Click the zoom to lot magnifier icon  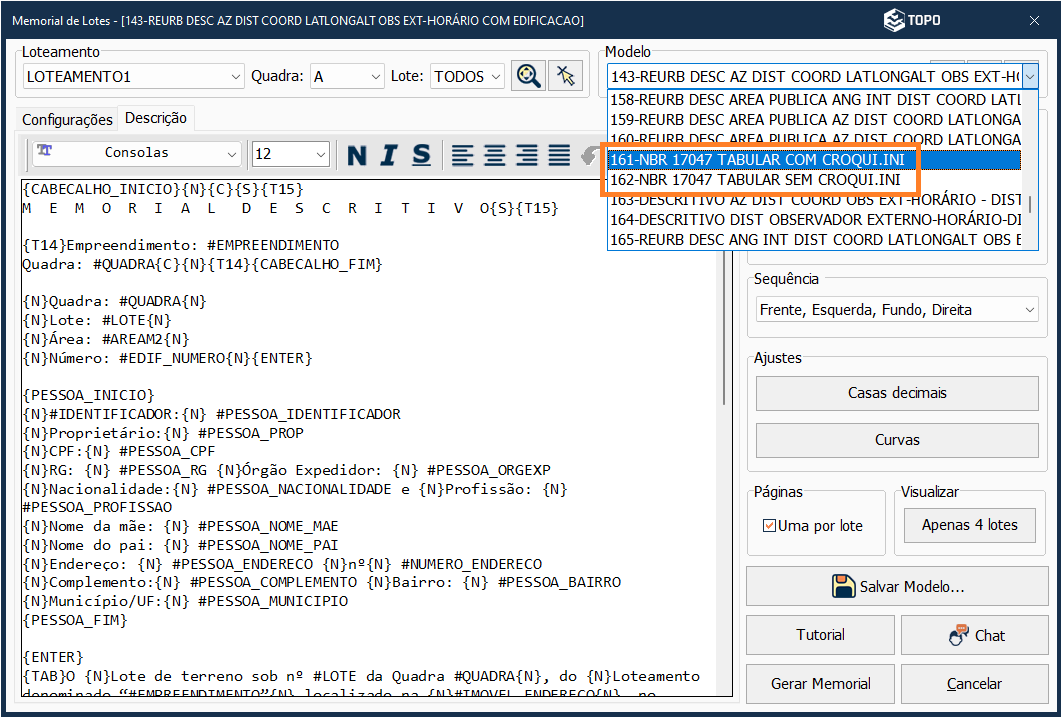527,76
